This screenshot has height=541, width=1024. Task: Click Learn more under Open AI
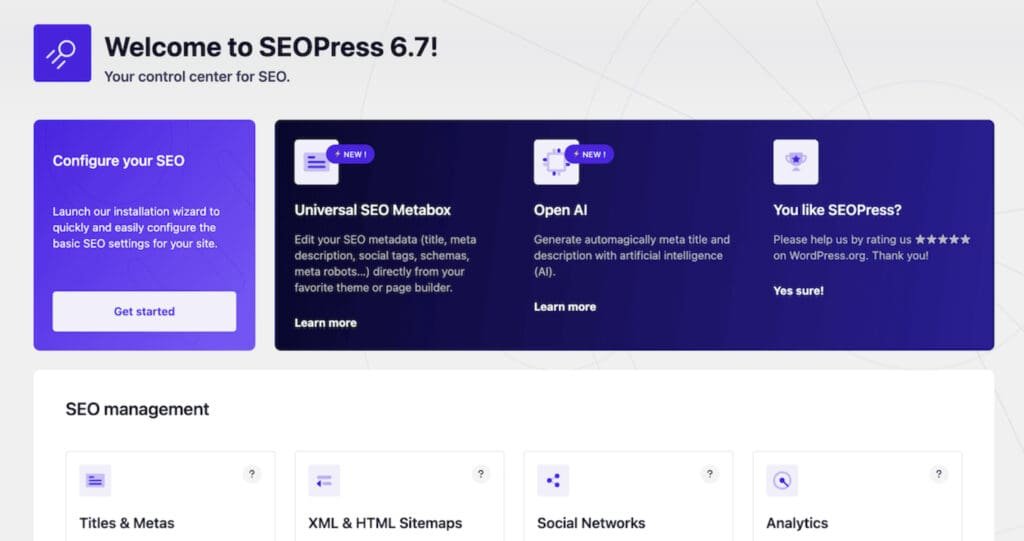coord(565,306)
